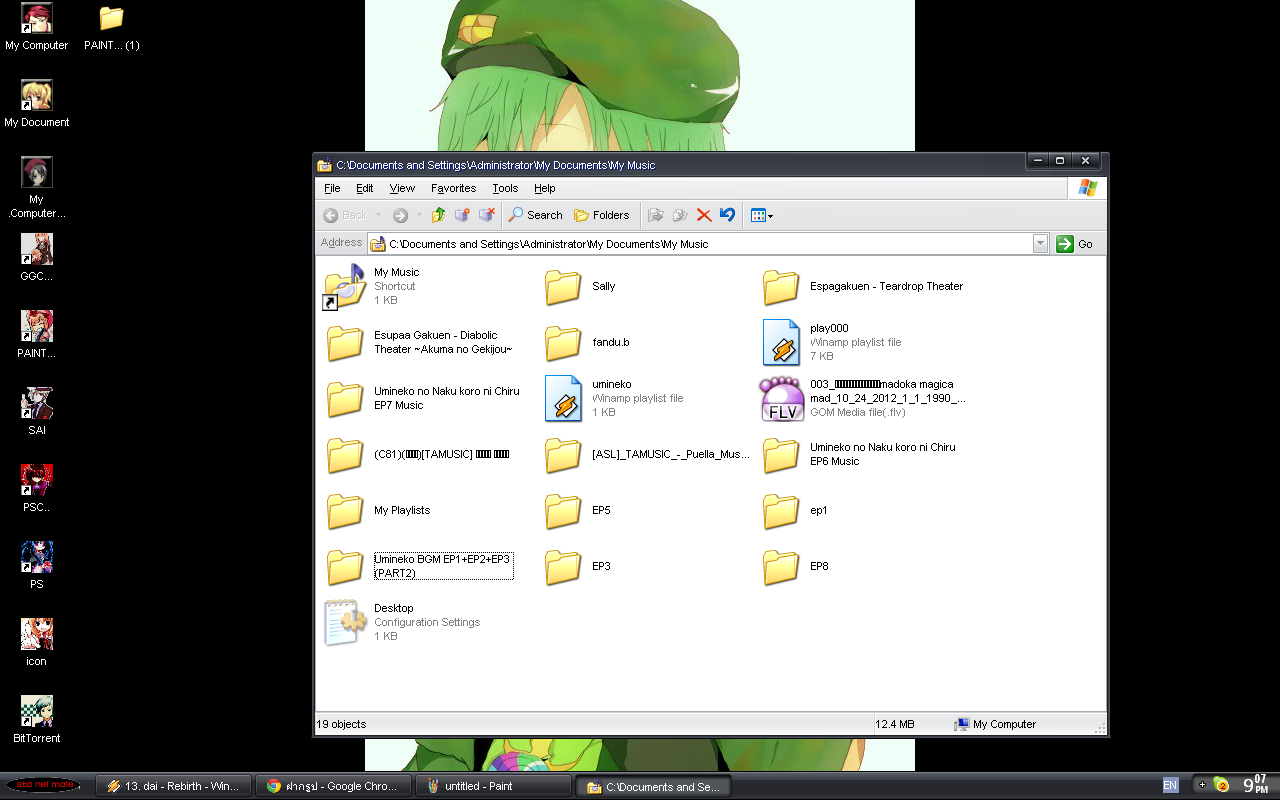Expand hidden tray icons arrow
This screenshot has width=1280, height=800.
point(1202,785)
